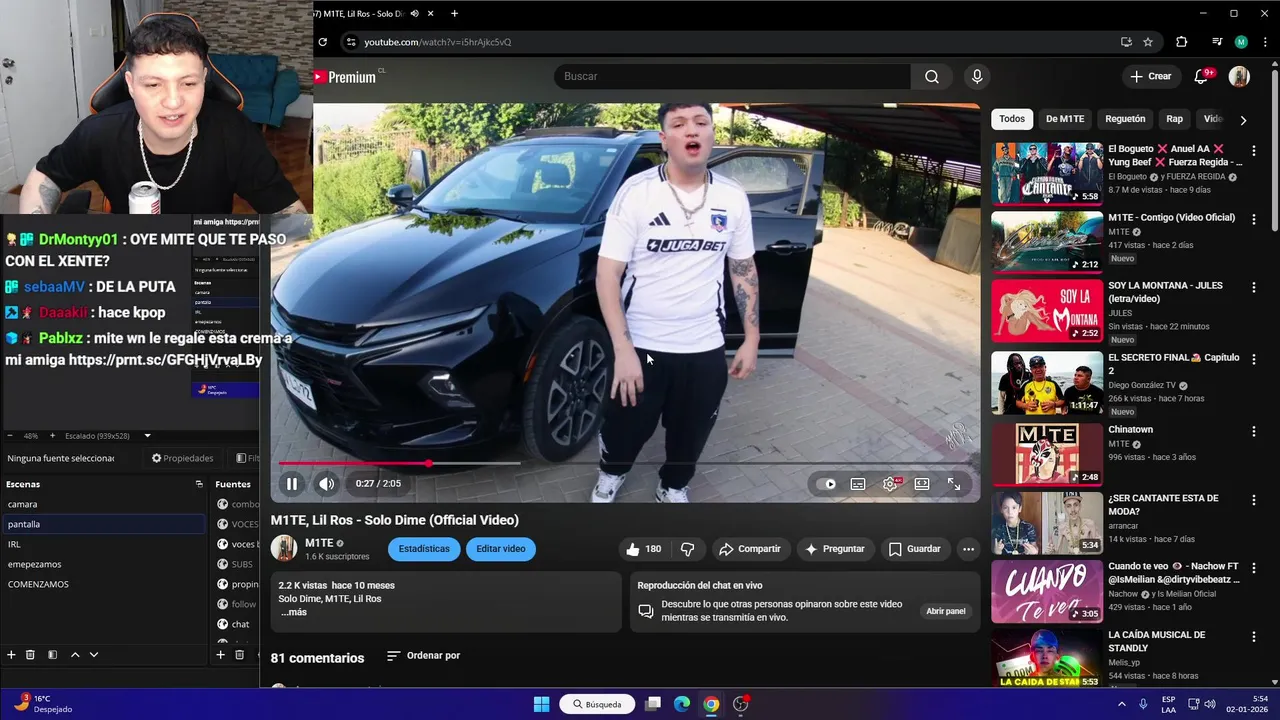The height and width of the screenshot is (720, 1280).
Task: Click the Preguntar button
Action: coord(835,549)
